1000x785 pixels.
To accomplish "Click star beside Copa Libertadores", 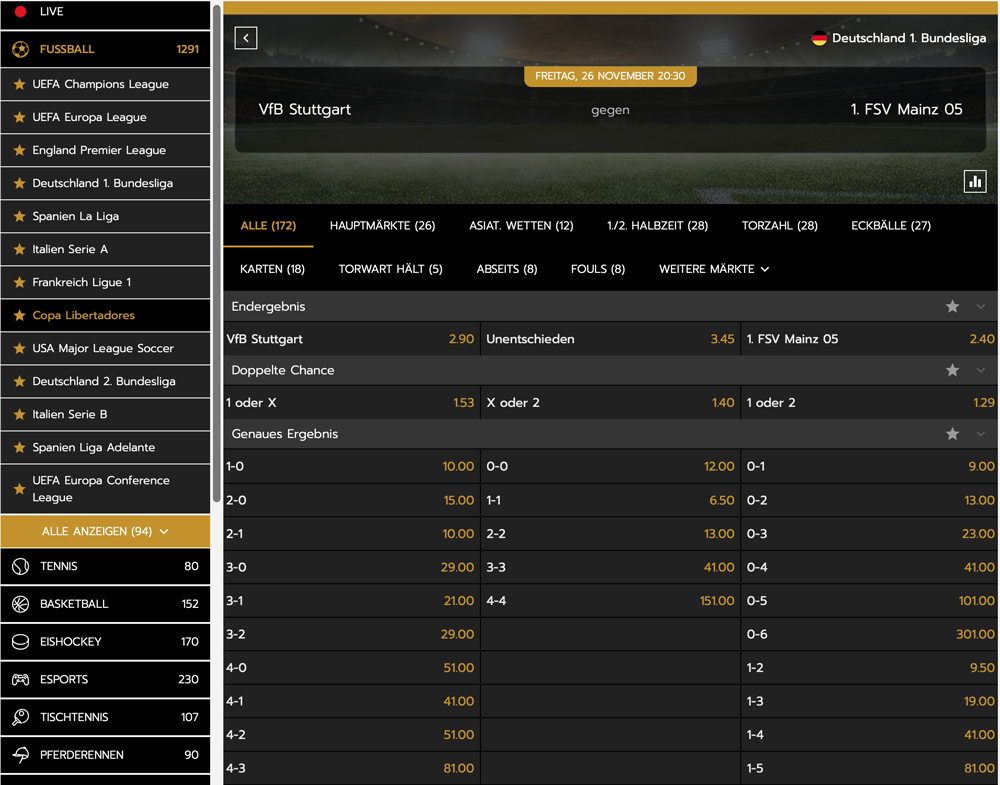I will click(20, 315).
